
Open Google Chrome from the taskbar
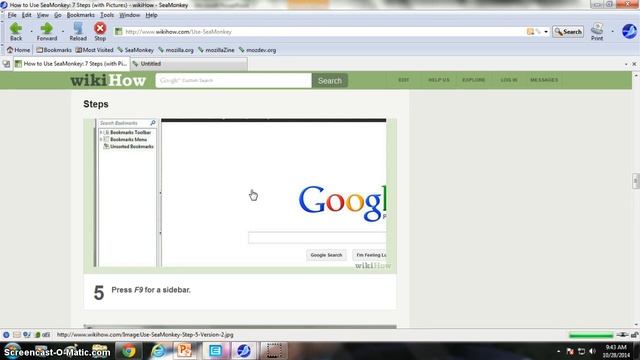[129, 351]
